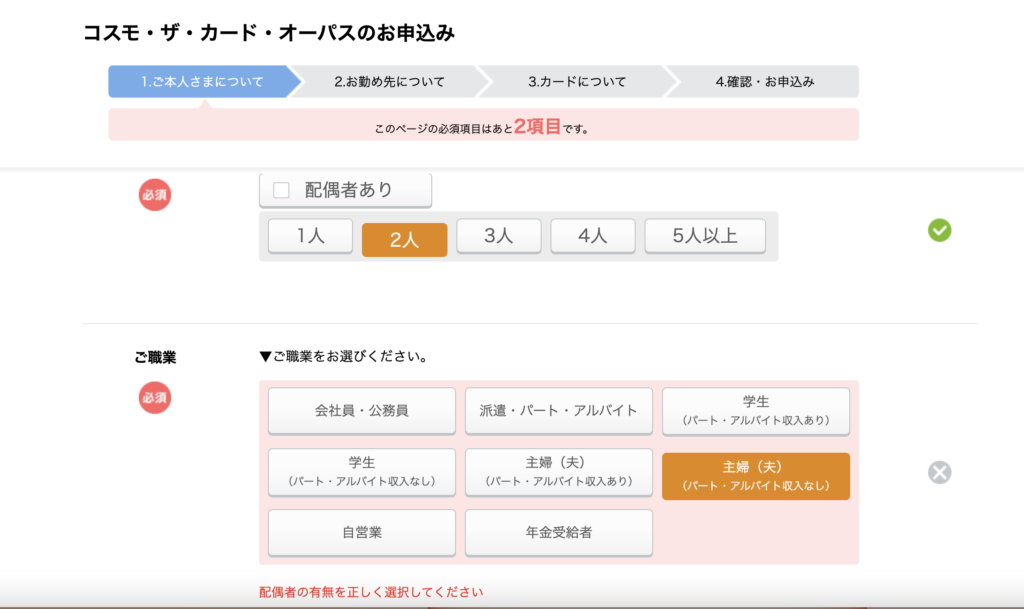The height and width of the screenshot is (609, 1024).
Task: Toggle the 配偶者あり checkbox
Action: [x=282, y=190]
